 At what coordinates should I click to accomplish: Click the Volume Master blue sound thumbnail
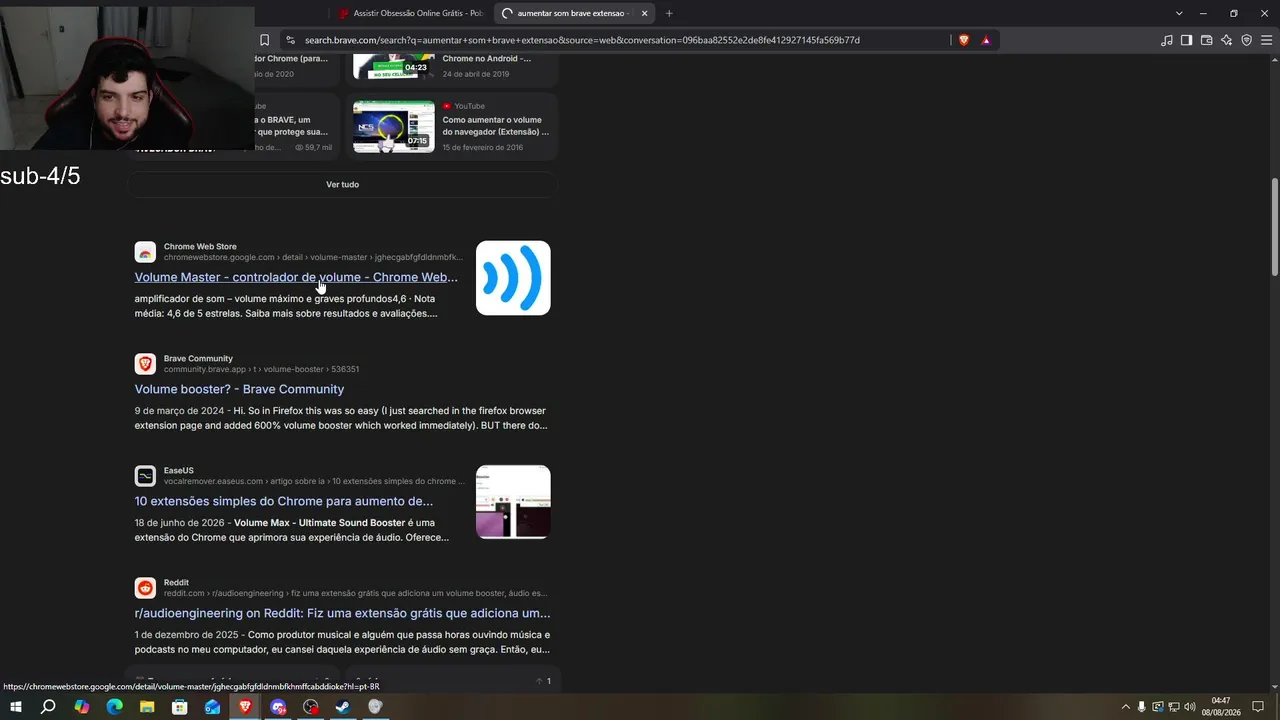pos(513,278)
